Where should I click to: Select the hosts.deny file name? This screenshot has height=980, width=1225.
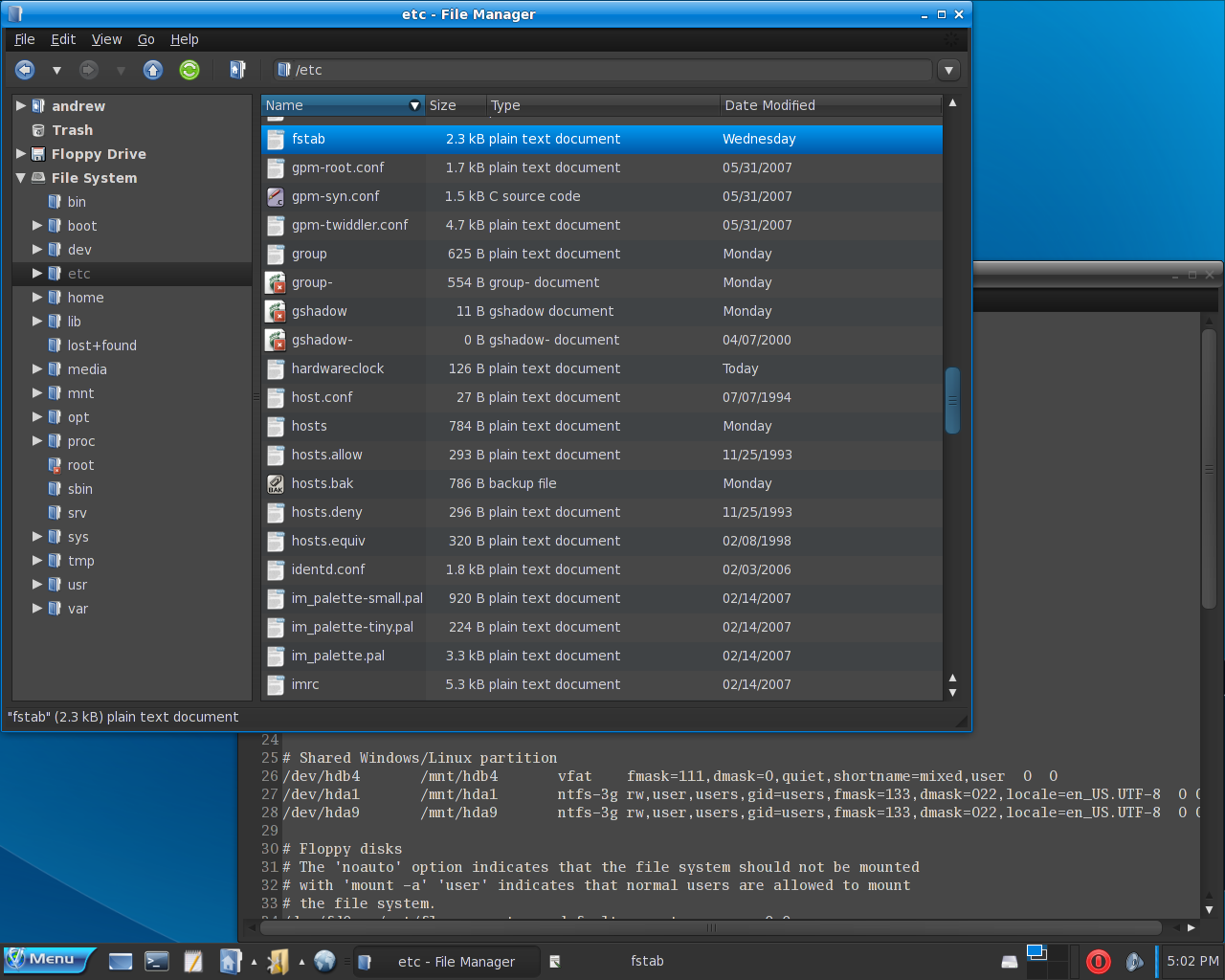click(x=327, y=512)
